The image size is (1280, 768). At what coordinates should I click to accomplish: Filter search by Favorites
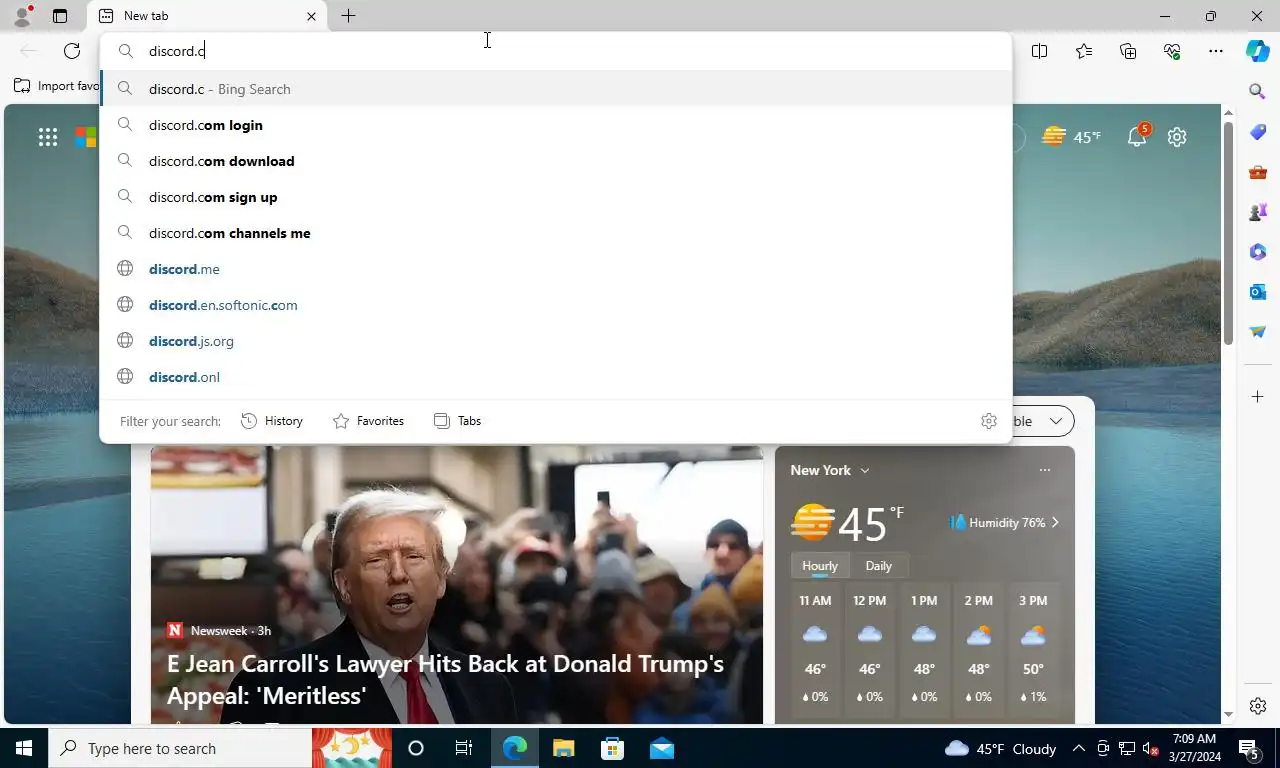pos(369,421)
